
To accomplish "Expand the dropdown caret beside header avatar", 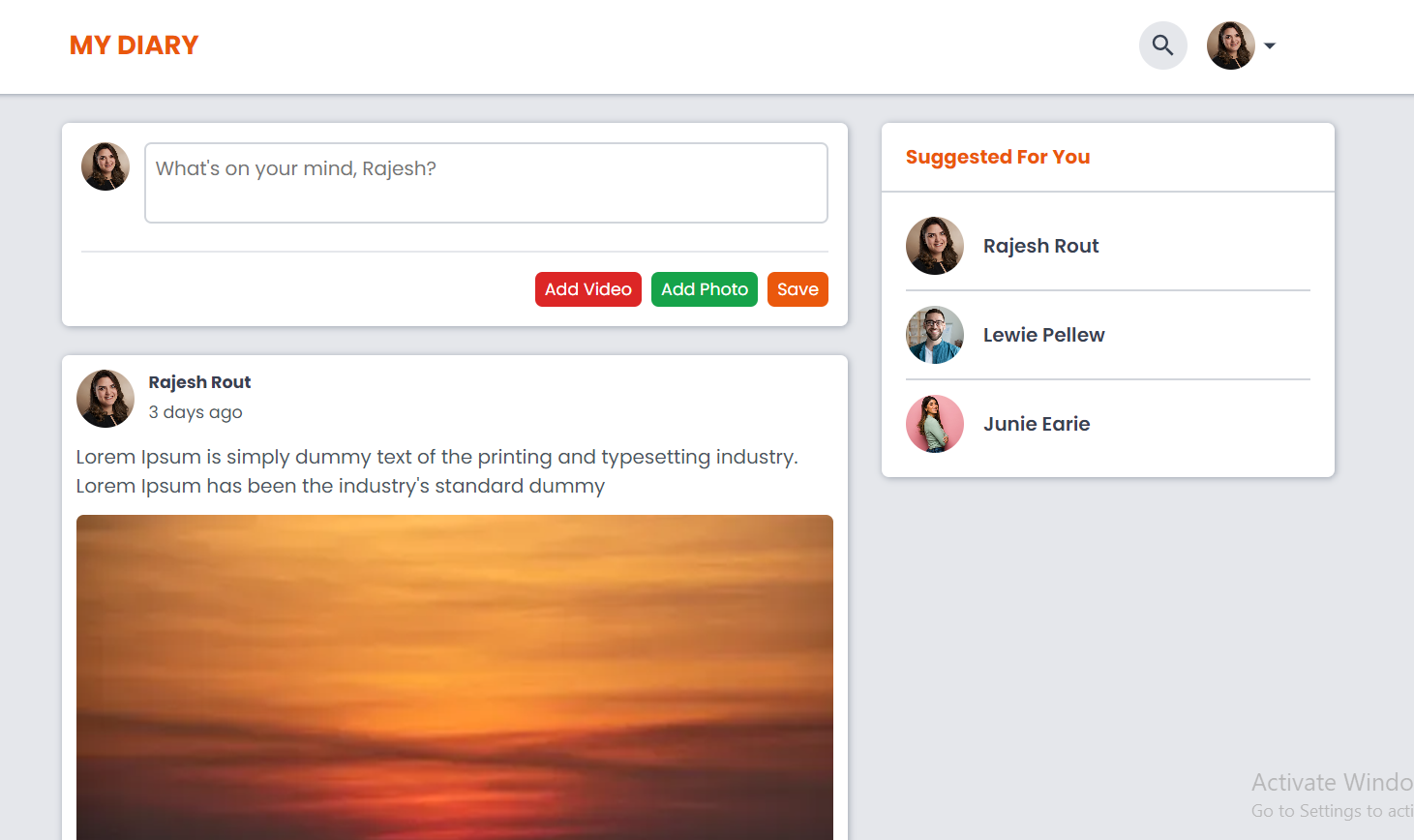I will [x=1270, y=45].
